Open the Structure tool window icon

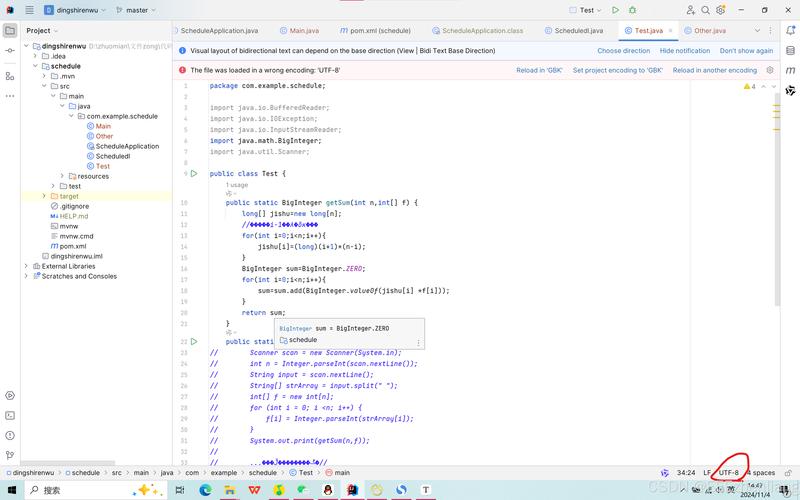(x=10, y=76)
